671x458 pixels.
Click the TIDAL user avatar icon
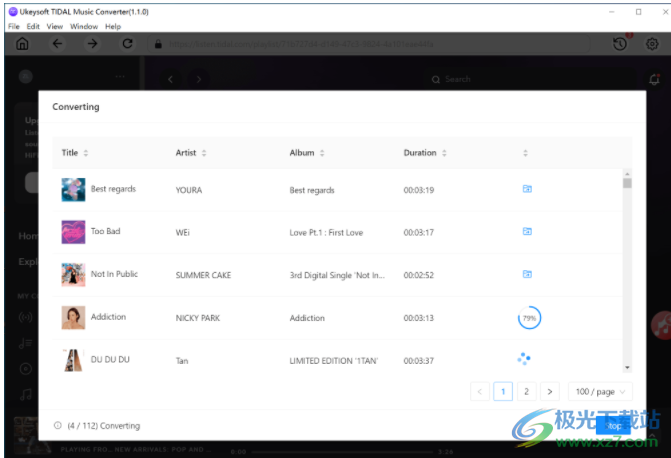(x=26, y=77)
